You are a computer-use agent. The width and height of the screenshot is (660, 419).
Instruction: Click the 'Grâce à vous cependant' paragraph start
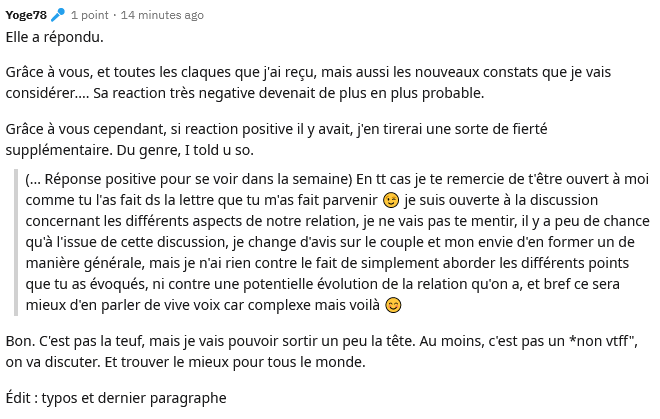[85, 129]
